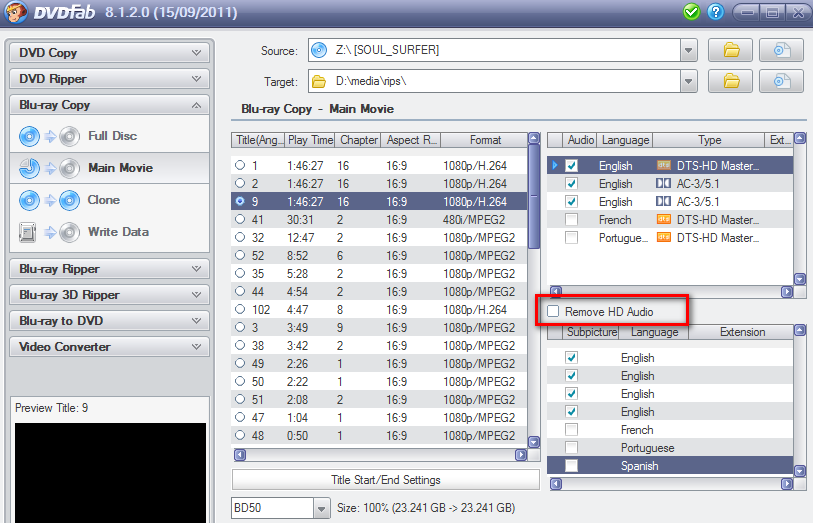Click the Chapter column header
Viewport: 813px width, 523px height.
(x=359, y=140)
